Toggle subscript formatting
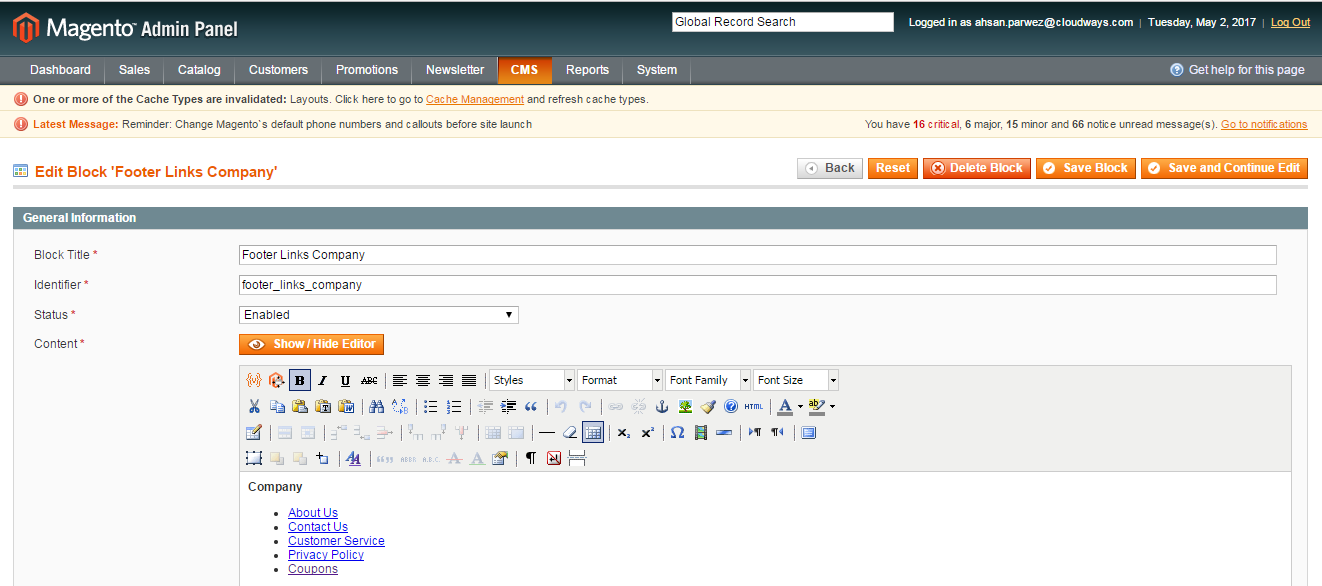This screenshot has width=1322, height=586. click(624, 432)
